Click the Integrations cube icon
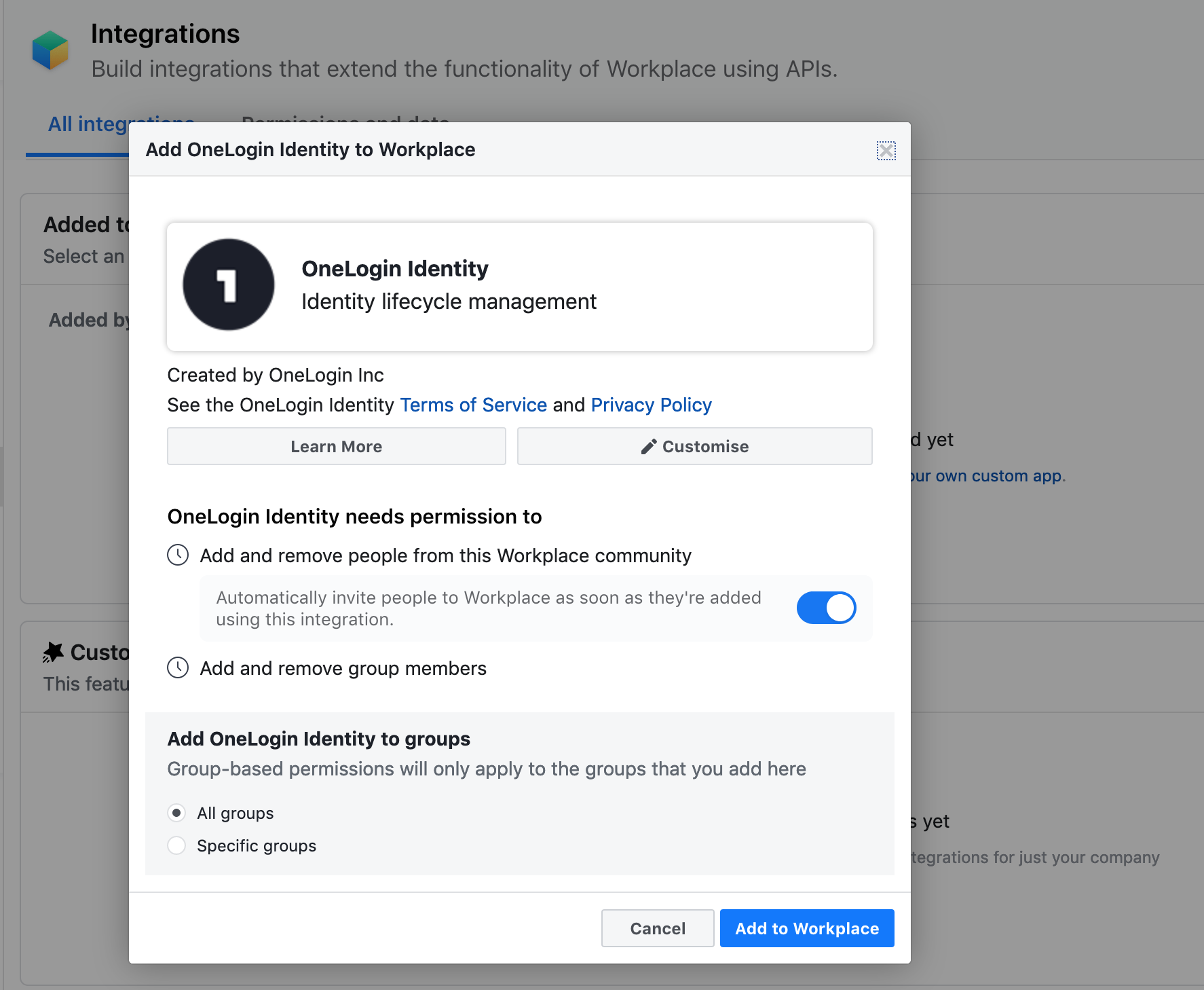The image size is (1204, 990). coord(50,50)
